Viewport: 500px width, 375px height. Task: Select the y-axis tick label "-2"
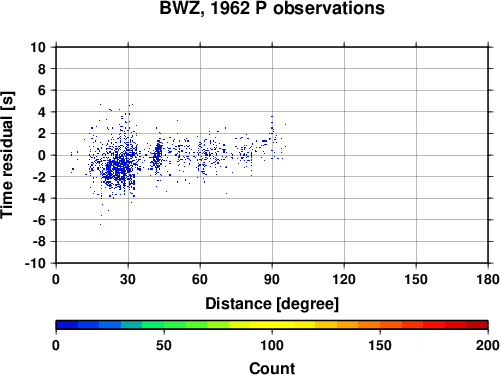tap(39, 177)
